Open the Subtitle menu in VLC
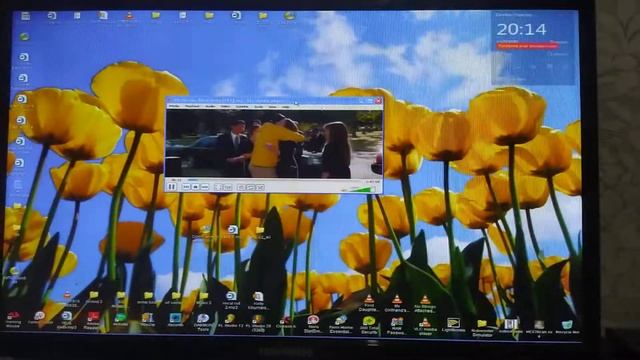The image size is (640, 360). [242, 107]
